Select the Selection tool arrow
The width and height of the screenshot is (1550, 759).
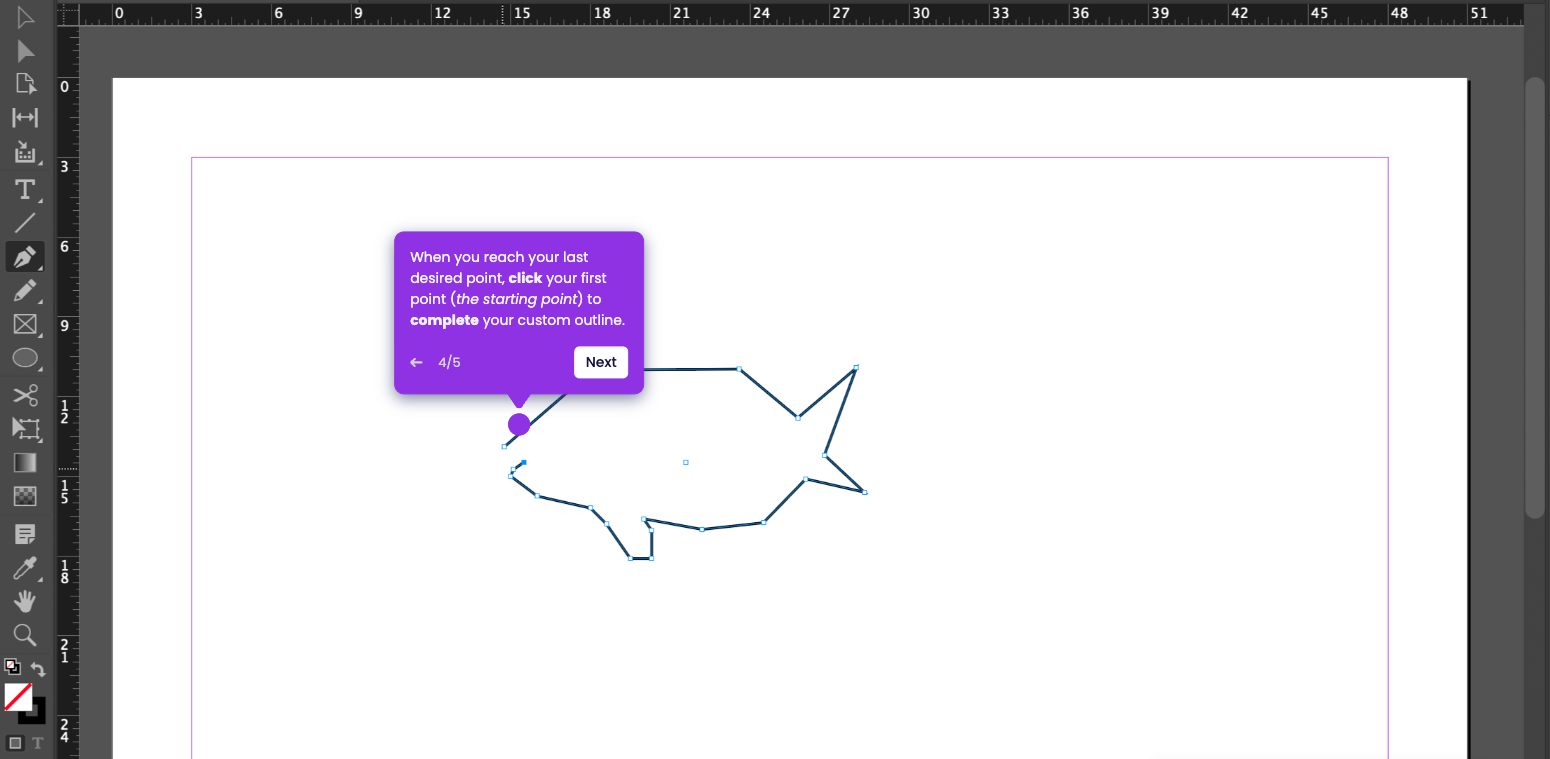pyautogui.click(x=25, y=17)
